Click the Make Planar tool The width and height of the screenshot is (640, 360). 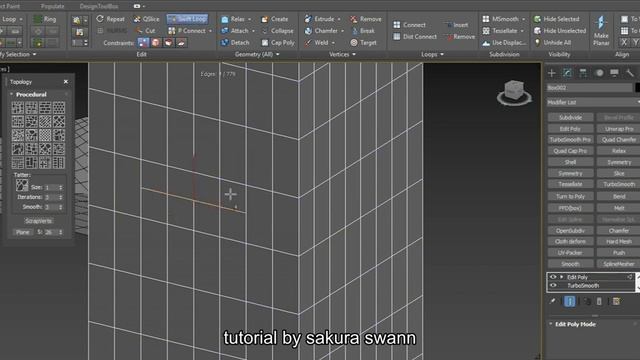[601, 30]
